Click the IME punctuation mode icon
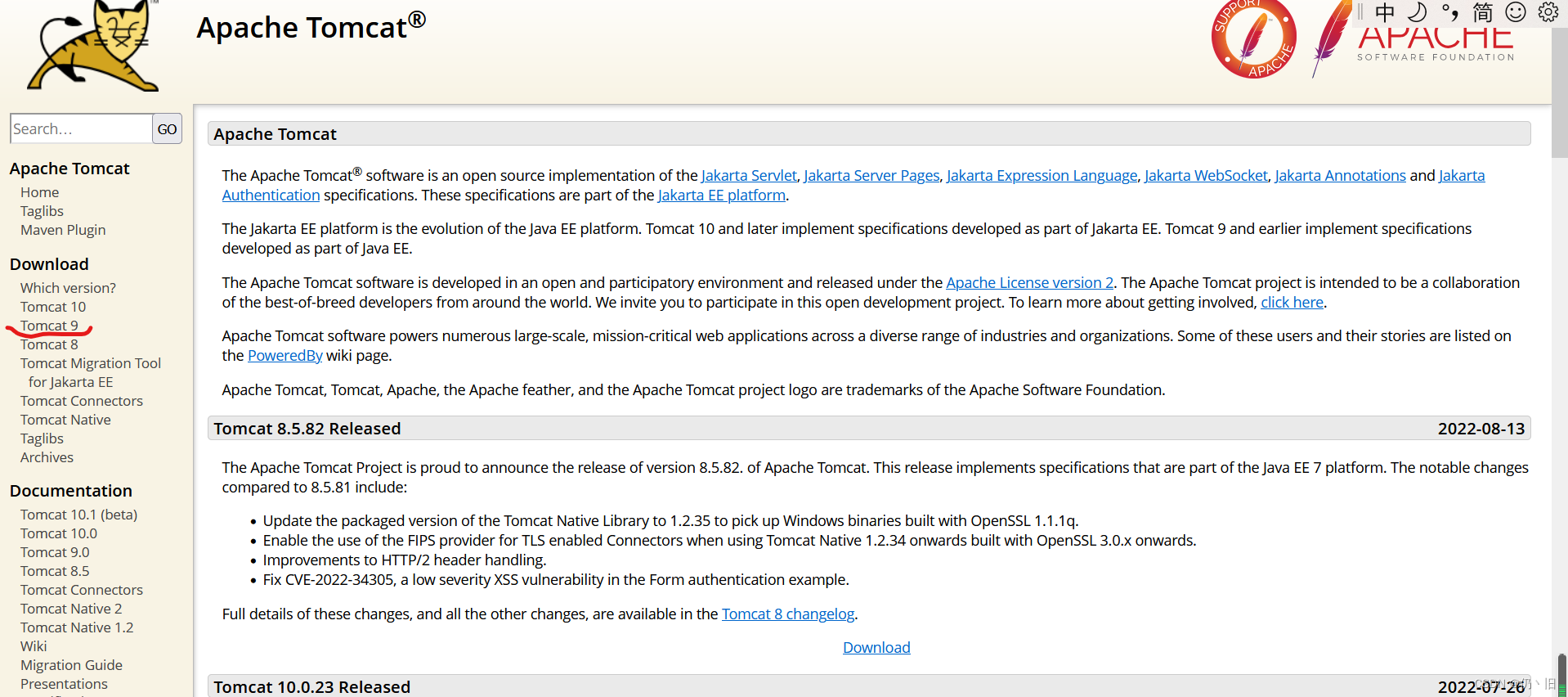Viewport: 1568px width, 697px height. tap(1449, 12)
